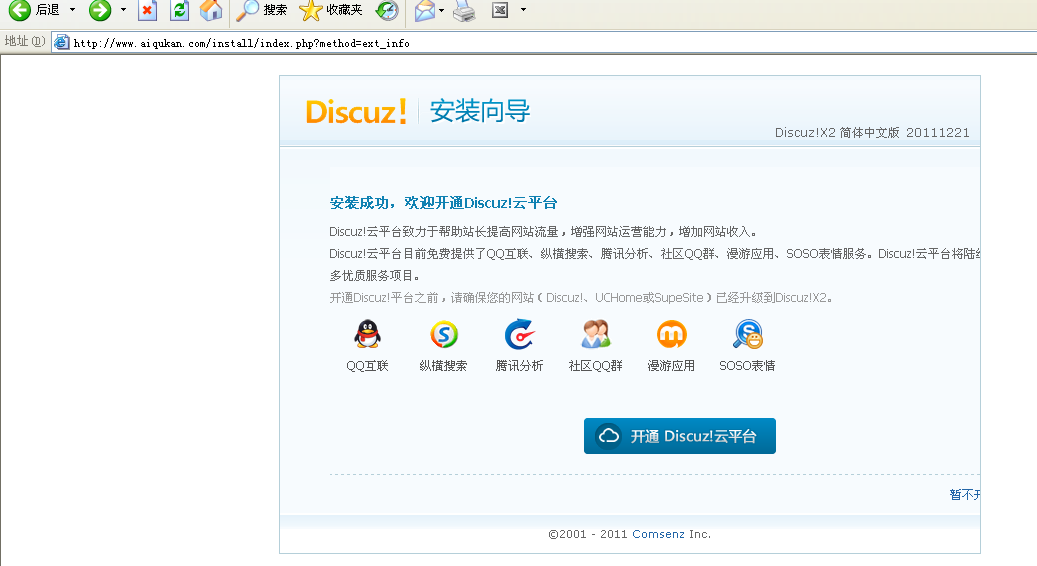The height and width of the screenshot is (566, 1037).
Task: Open the History clock icon
Action: tap(387, 10)
